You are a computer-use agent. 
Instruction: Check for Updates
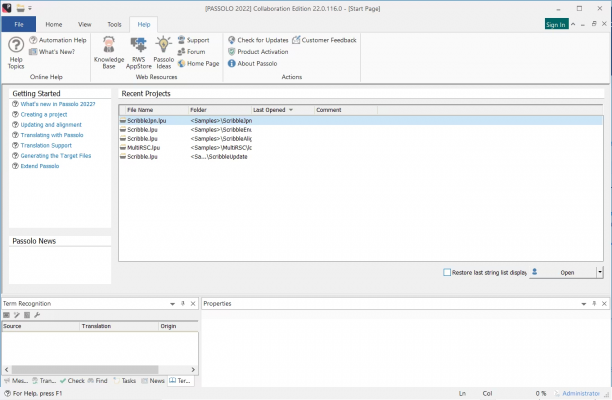(258, 40)
